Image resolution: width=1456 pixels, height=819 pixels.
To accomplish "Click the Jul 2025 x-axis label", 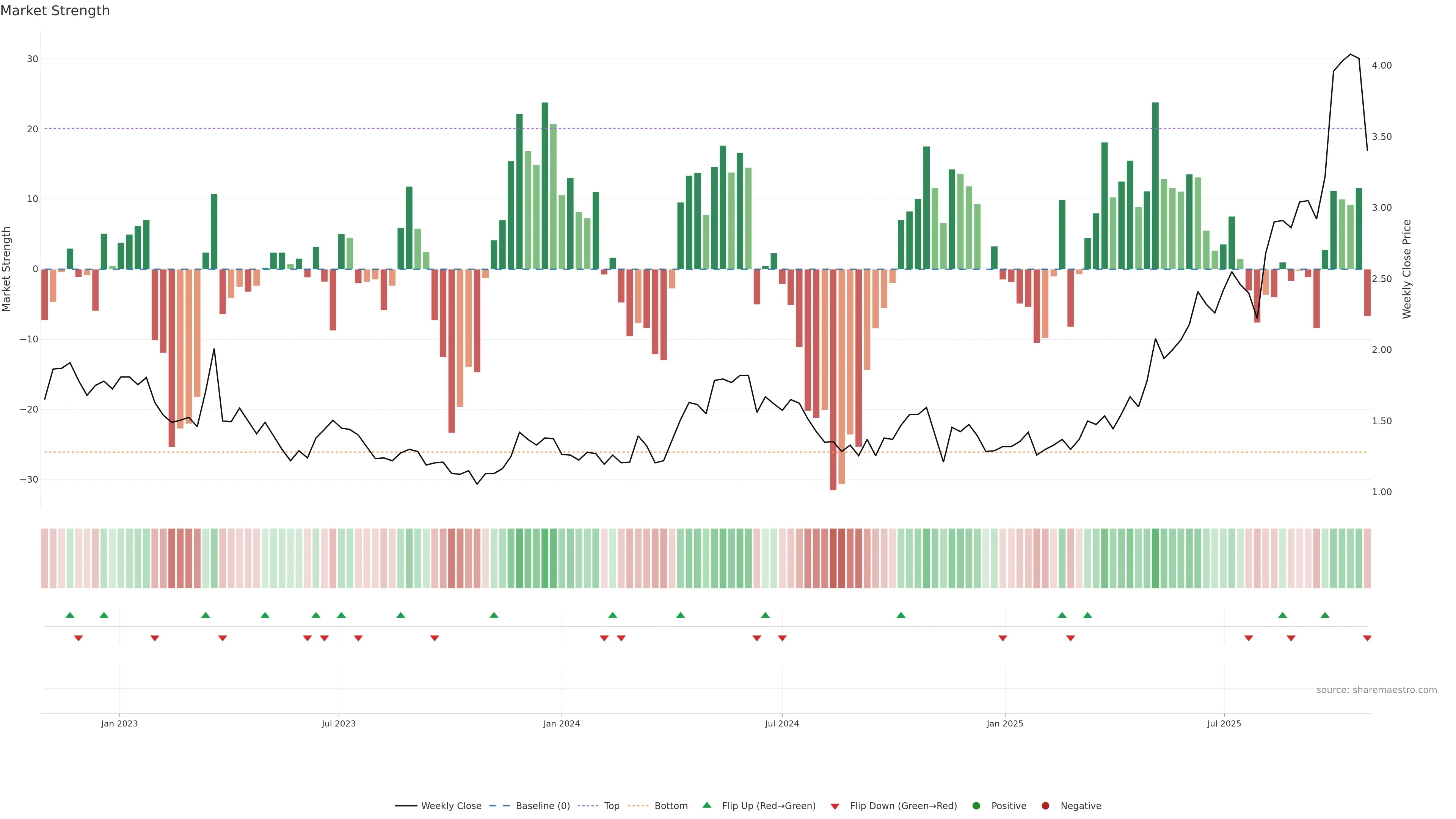I will coord(1224,723).
